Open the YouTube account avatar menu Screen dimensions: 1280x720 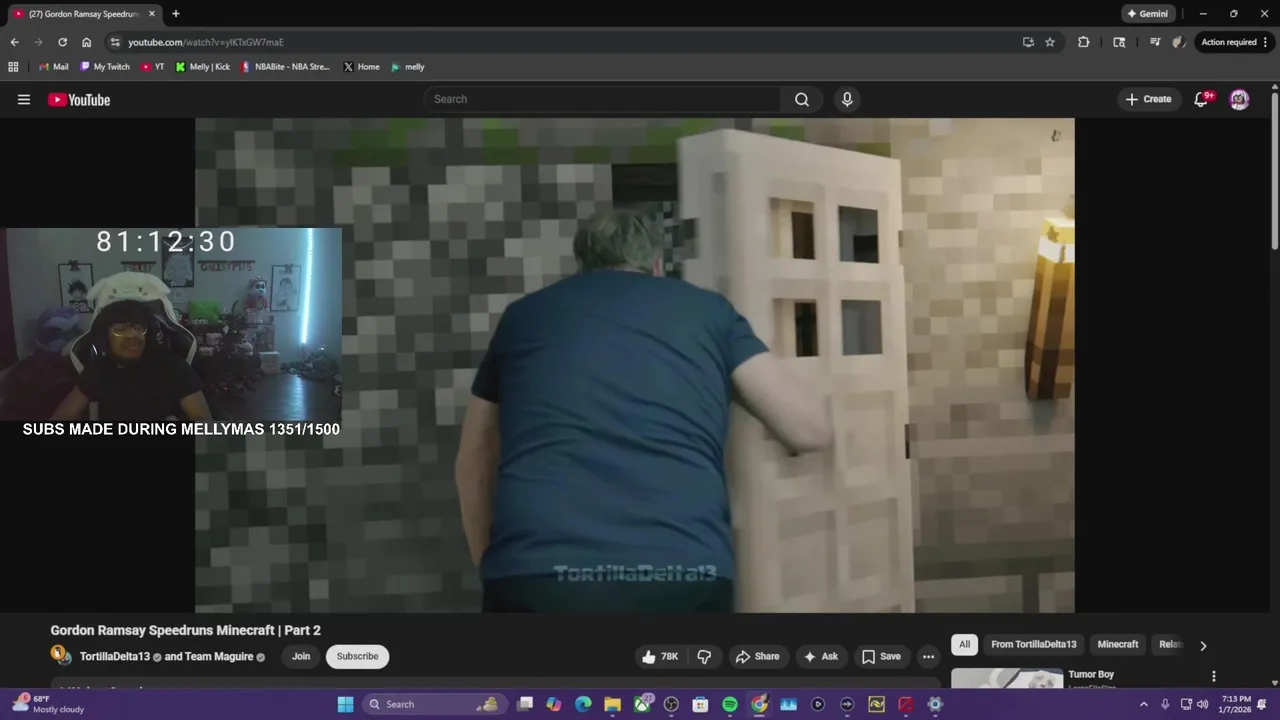tap(1239, 99)
